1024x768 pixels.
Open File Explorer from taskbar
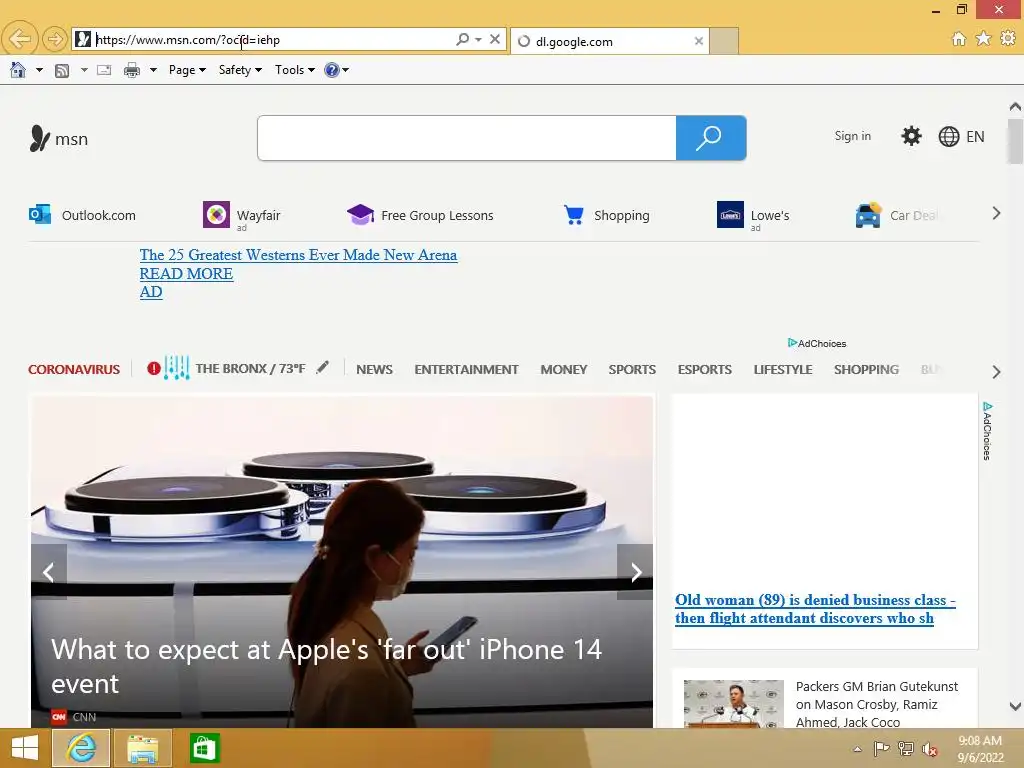point(142,748)
